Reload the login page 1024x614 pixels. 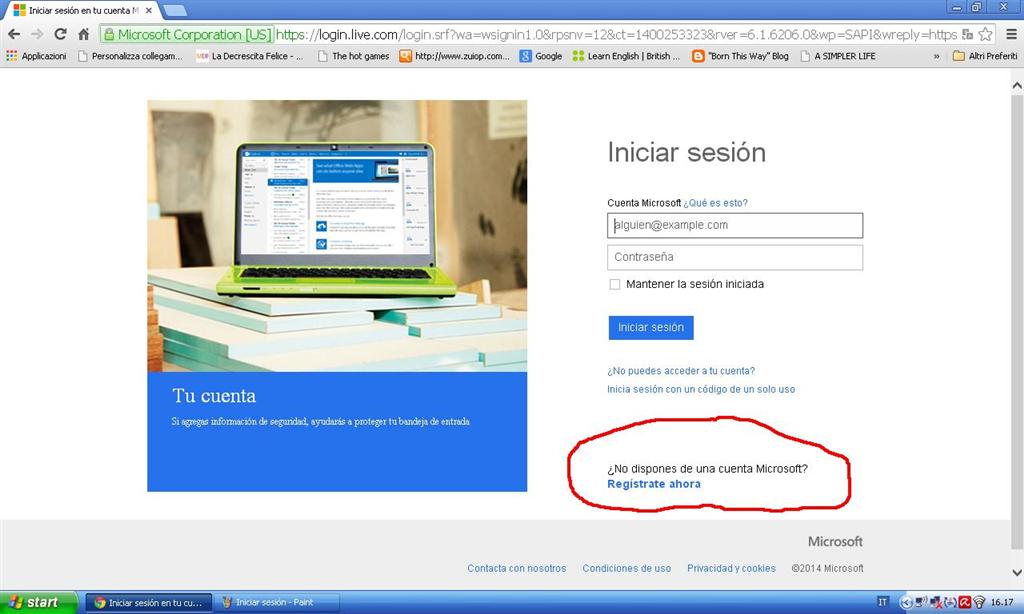coord(60,34)
